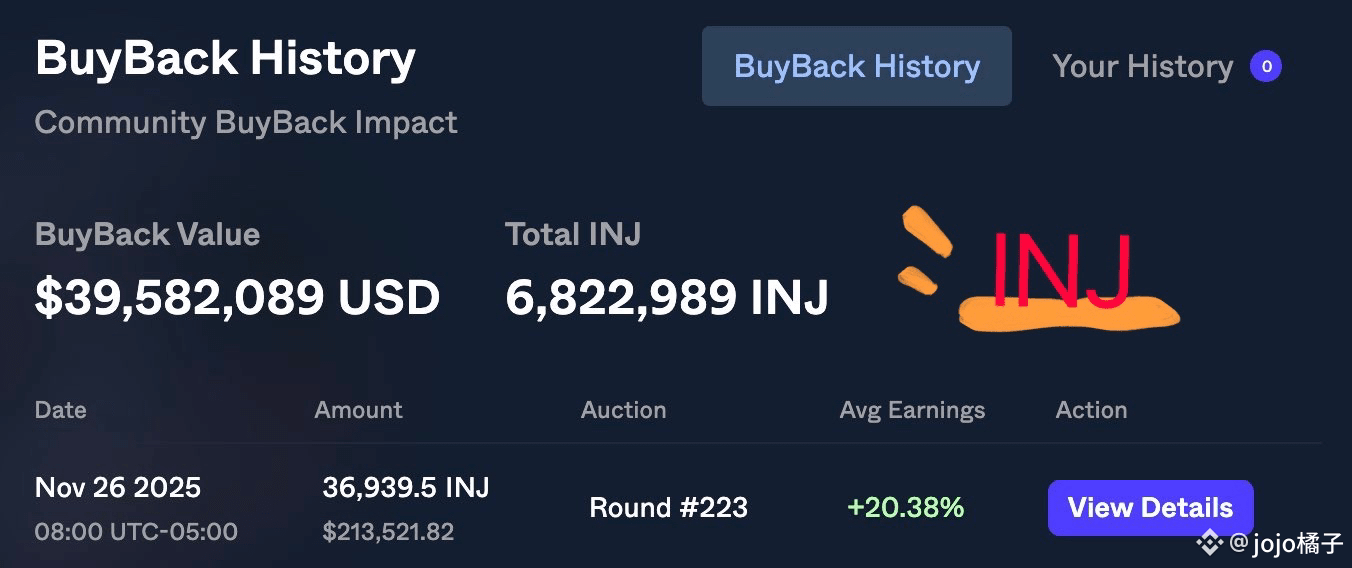Click the Round #223 auction entry
This screenshot has height=568, width=1352.
pyautogui.click(x=668, y=507)
